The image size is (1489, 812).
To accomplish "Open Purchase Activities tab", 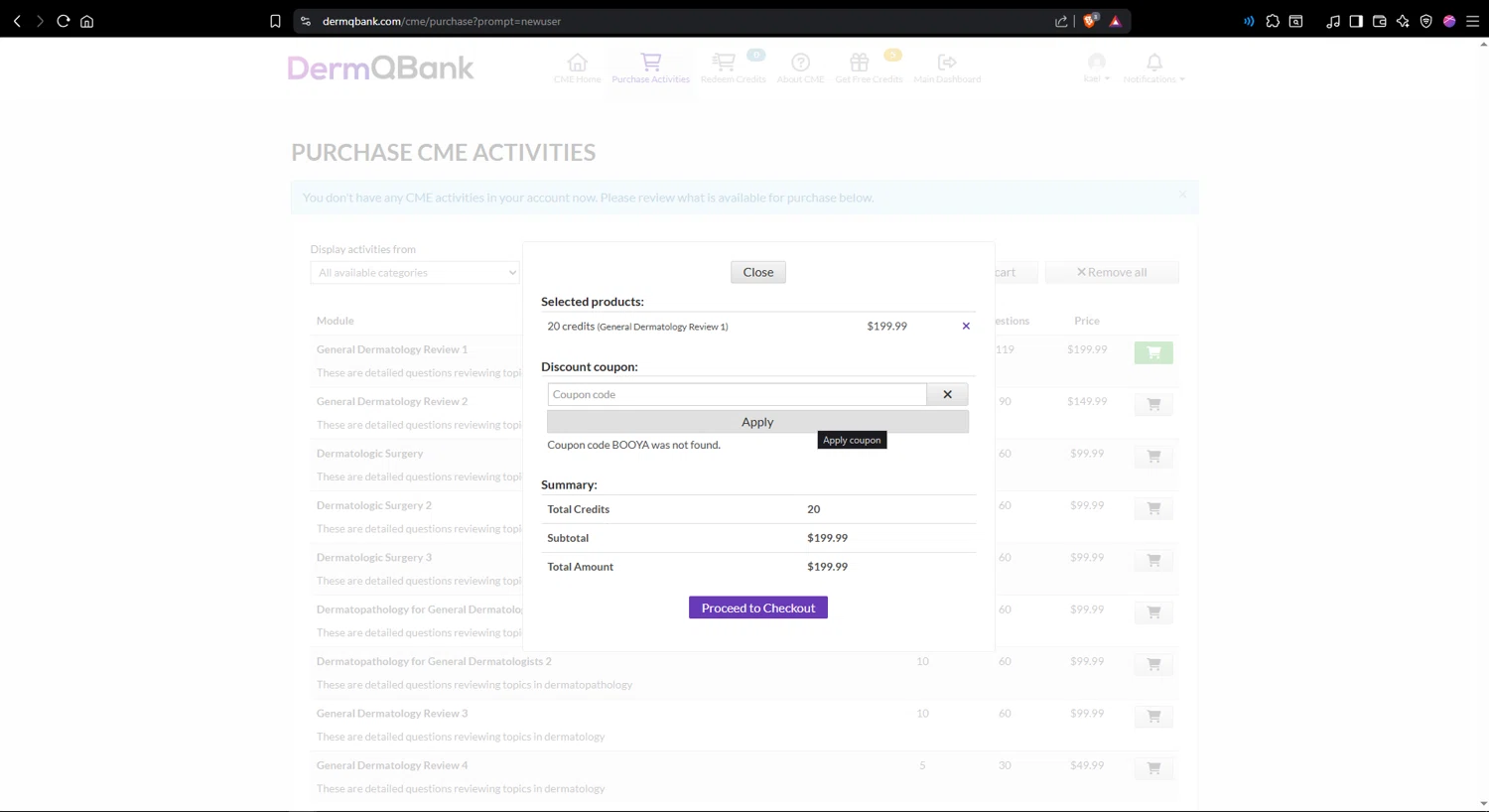I will tap(650, 68).
